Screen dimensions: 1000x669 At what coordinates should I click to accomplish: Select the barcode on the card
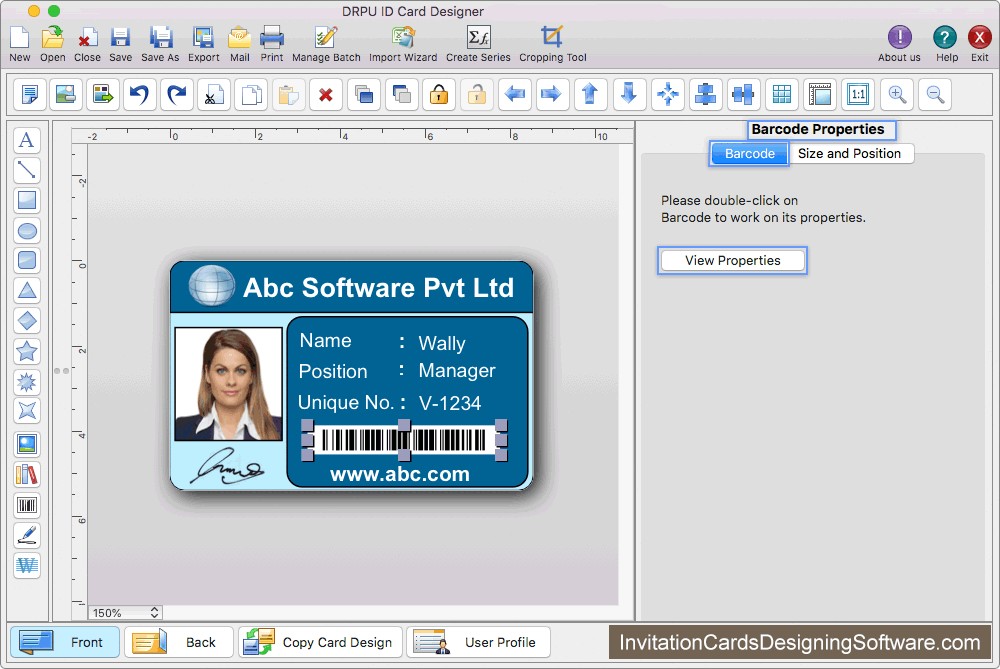(404, 440)
